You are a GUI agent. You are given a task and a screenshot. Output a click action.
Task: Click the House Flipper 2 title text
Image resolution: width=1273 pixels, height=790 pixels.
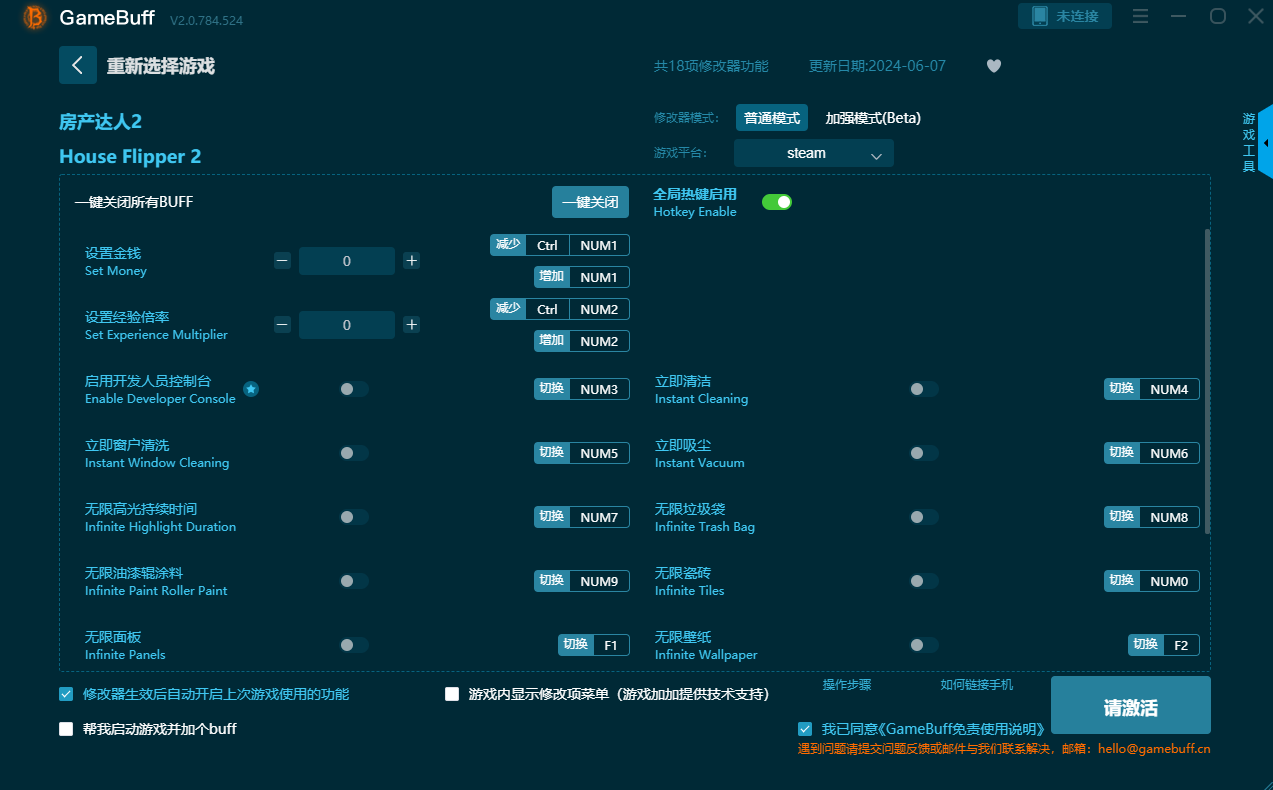[130, 156]
